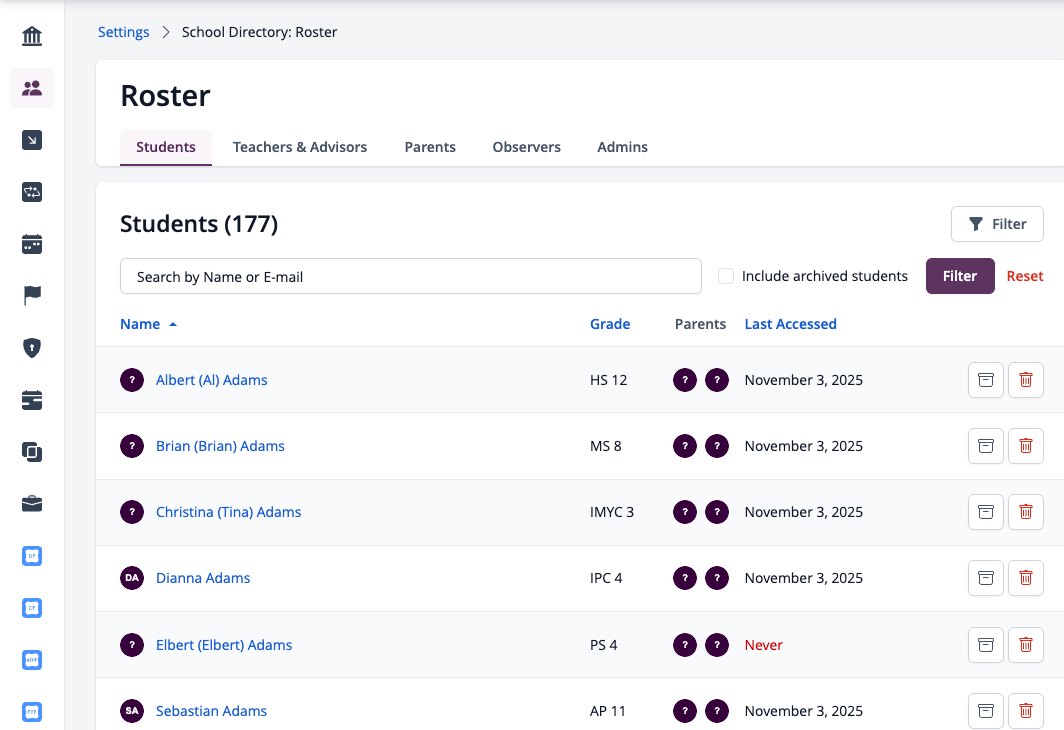This screenshot has width=1064, height=730.
Task: Sort the roster by Name column
Action: pos(140,324)
